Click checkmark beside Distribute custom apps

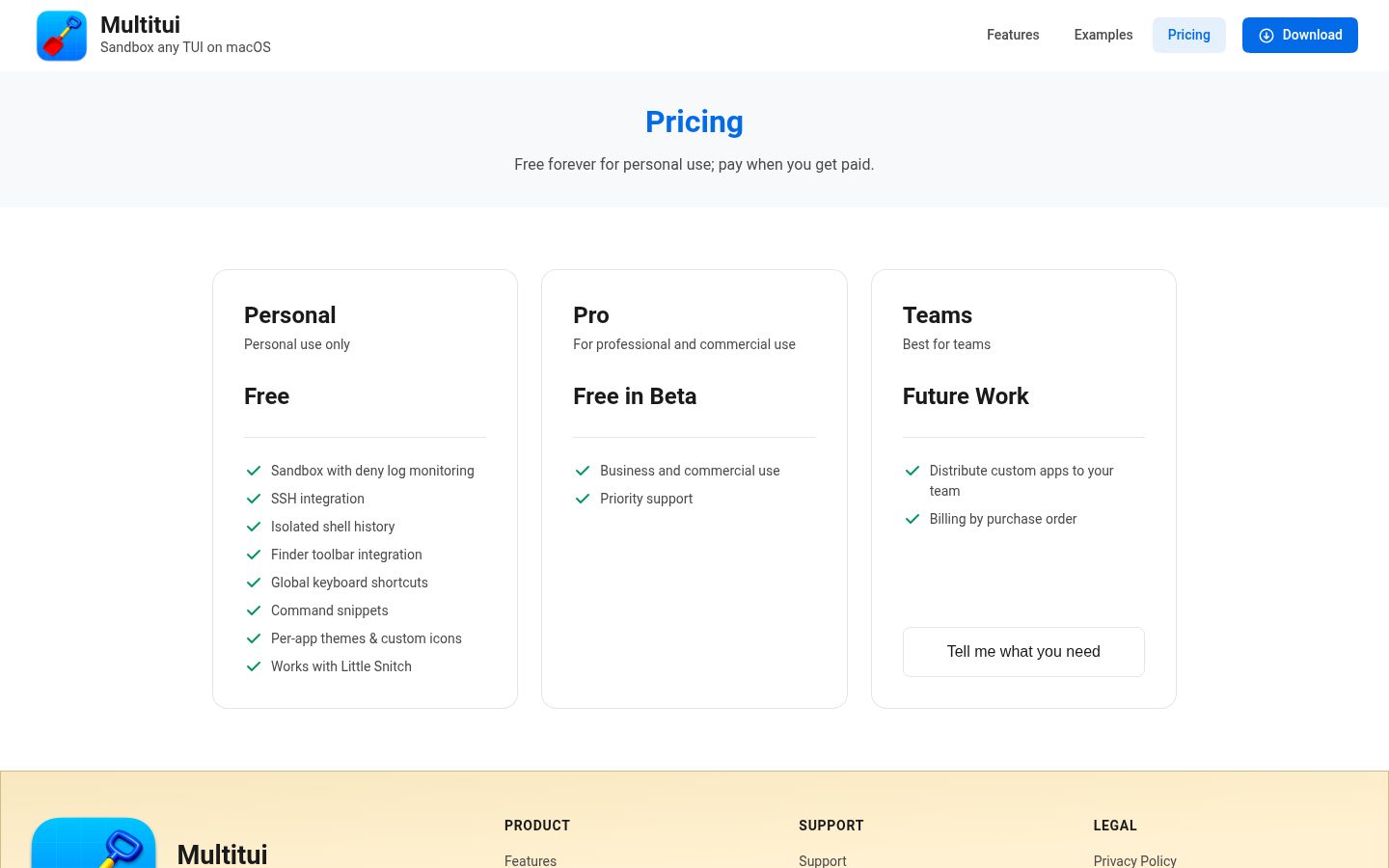pos(912,471)
